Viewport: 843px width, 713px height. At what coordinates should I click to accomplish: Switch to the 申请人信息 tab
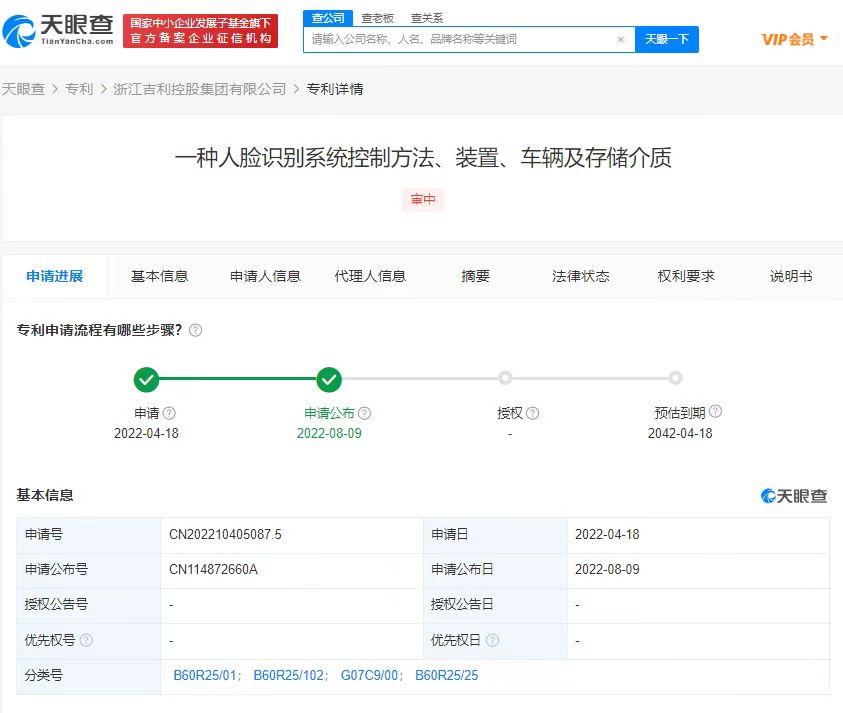tap(265, 276)
